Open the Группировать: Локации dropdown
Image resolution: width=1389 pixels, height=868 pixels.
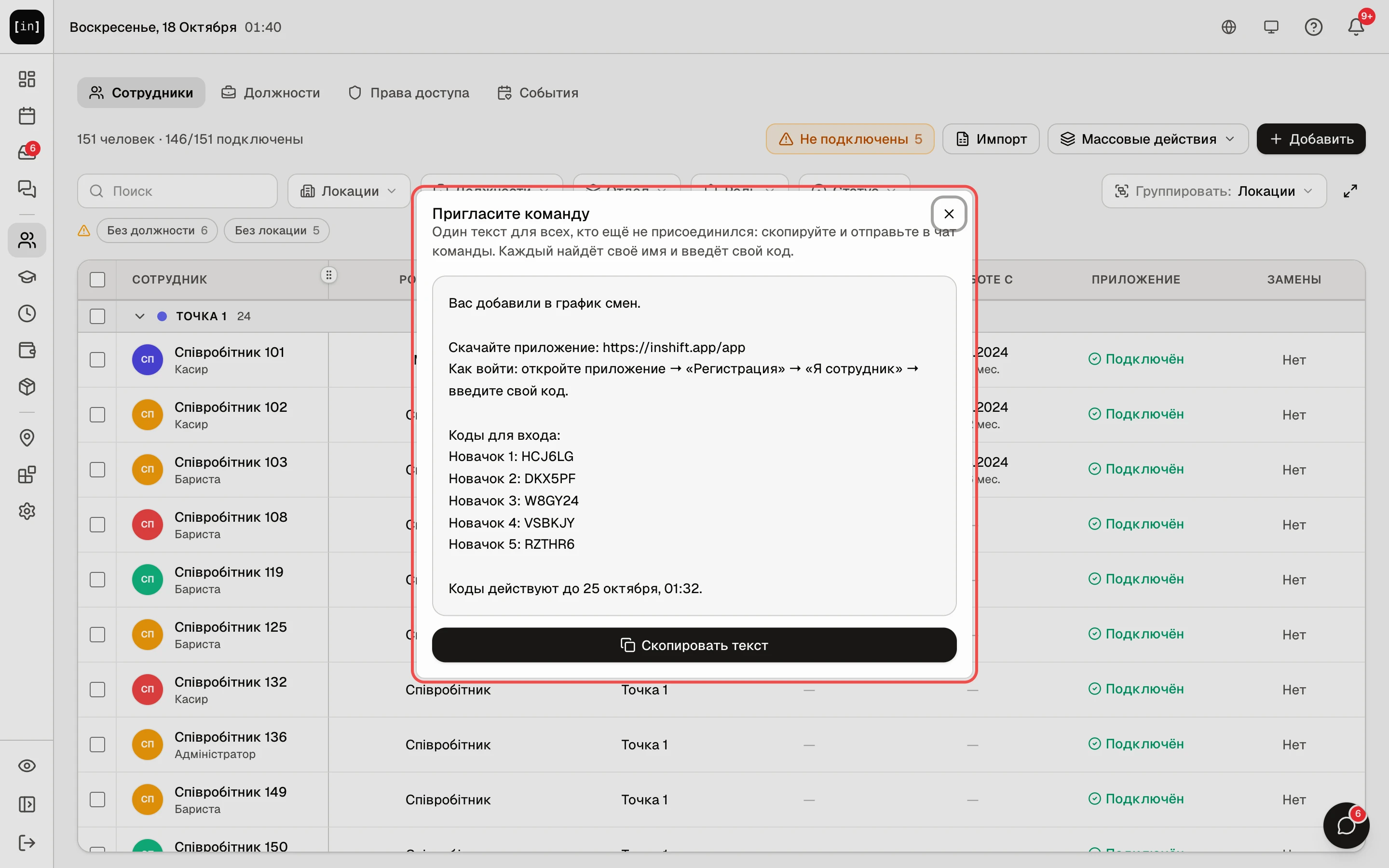tap(1214, 191)
